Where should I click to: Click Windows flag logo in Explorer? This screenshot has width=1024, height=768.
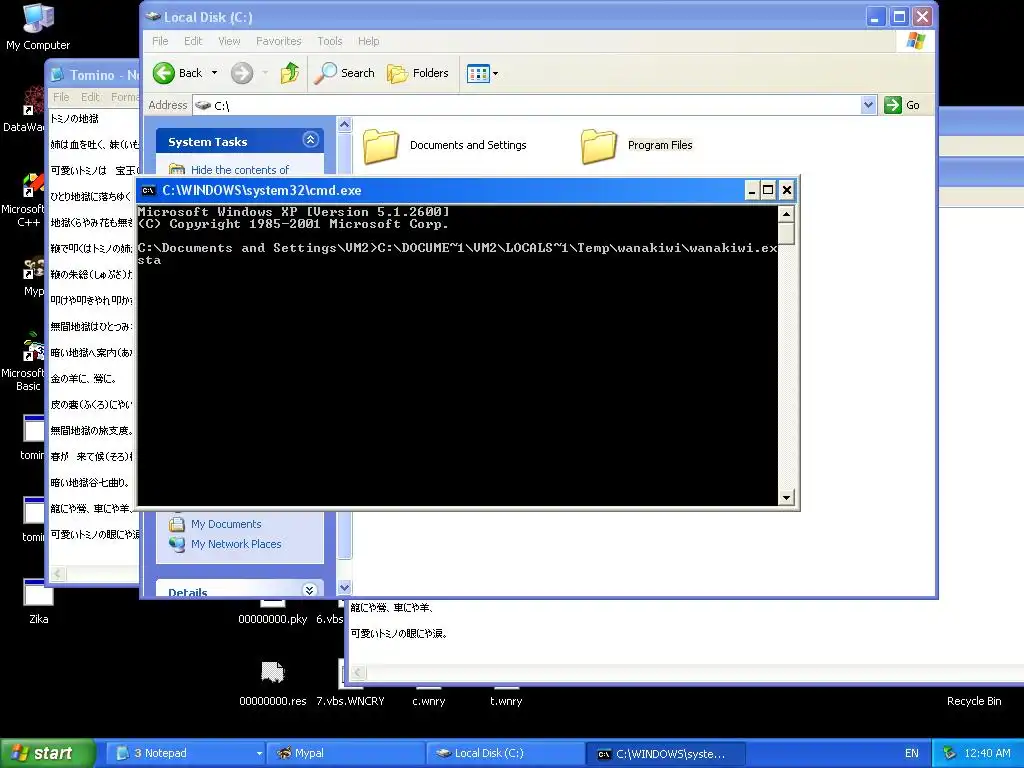coord(916,41)
